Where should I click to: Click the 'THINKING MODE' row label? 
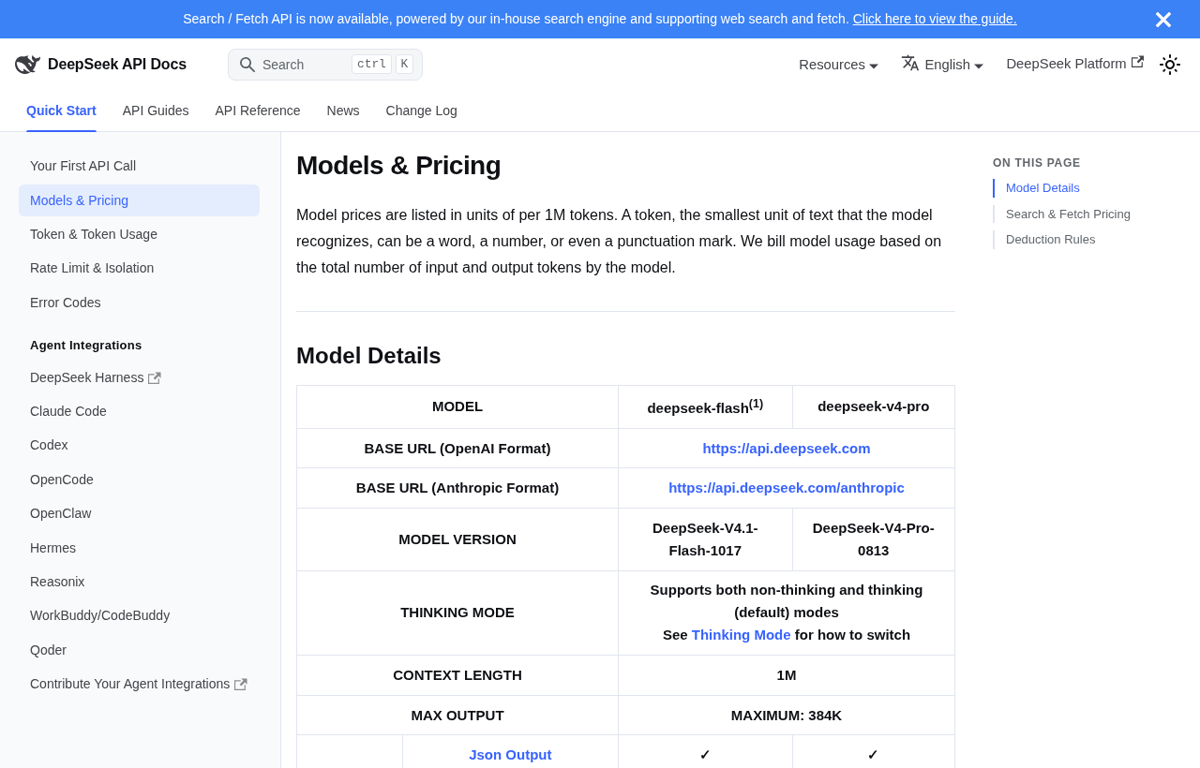coord(457,612)
